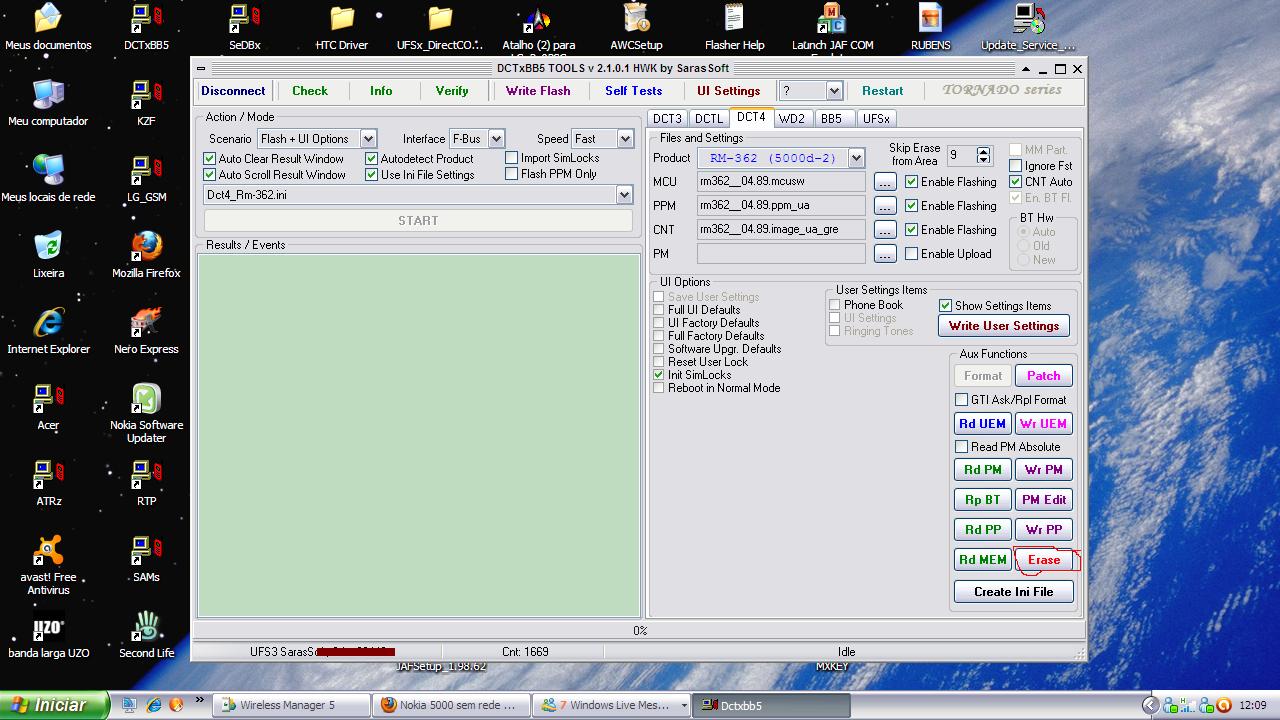
Task: Open LG_GSM desktop shortcut
Action: coord(146,179)
